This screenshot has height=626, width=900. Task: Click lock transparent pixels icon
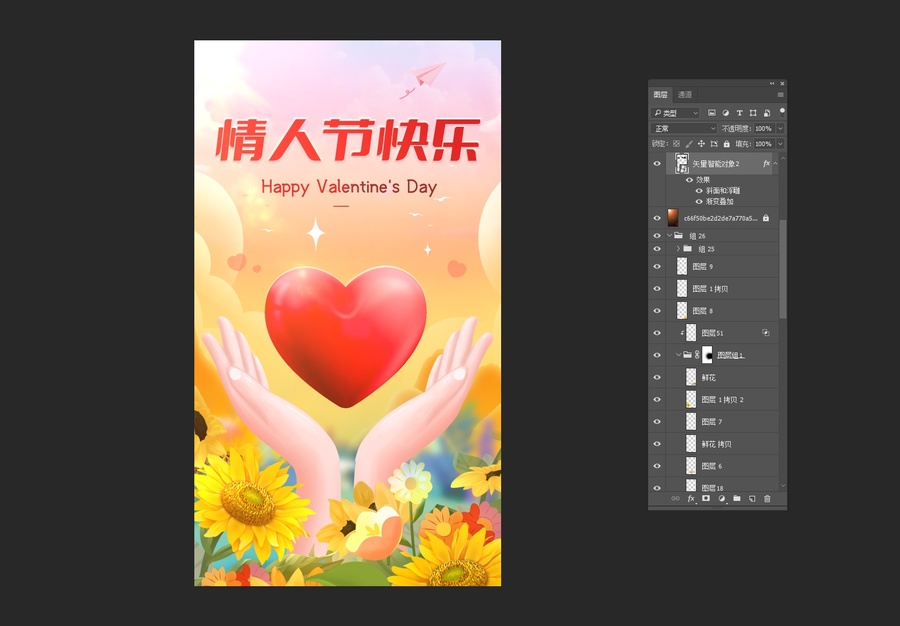click(x=676, y=144)
